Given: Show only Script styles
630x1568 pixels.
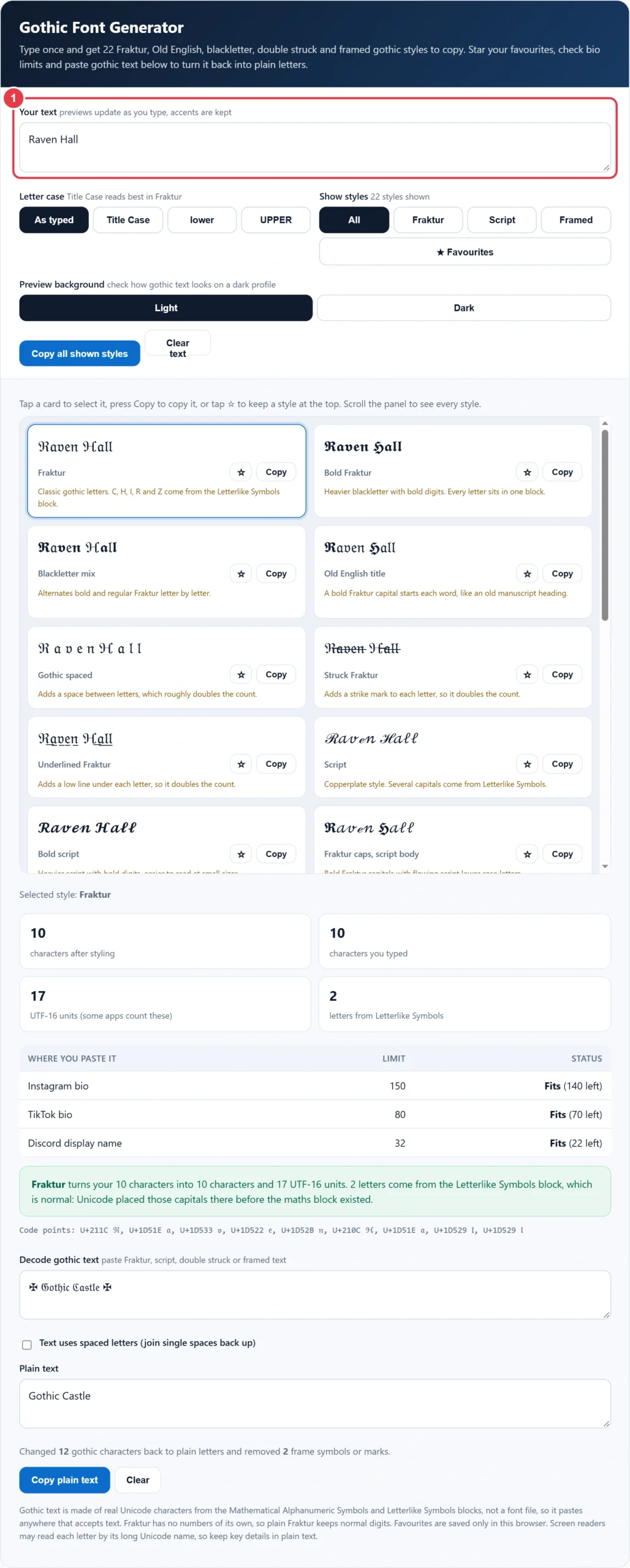Looking at the screenshot, I should pos(502,220).
